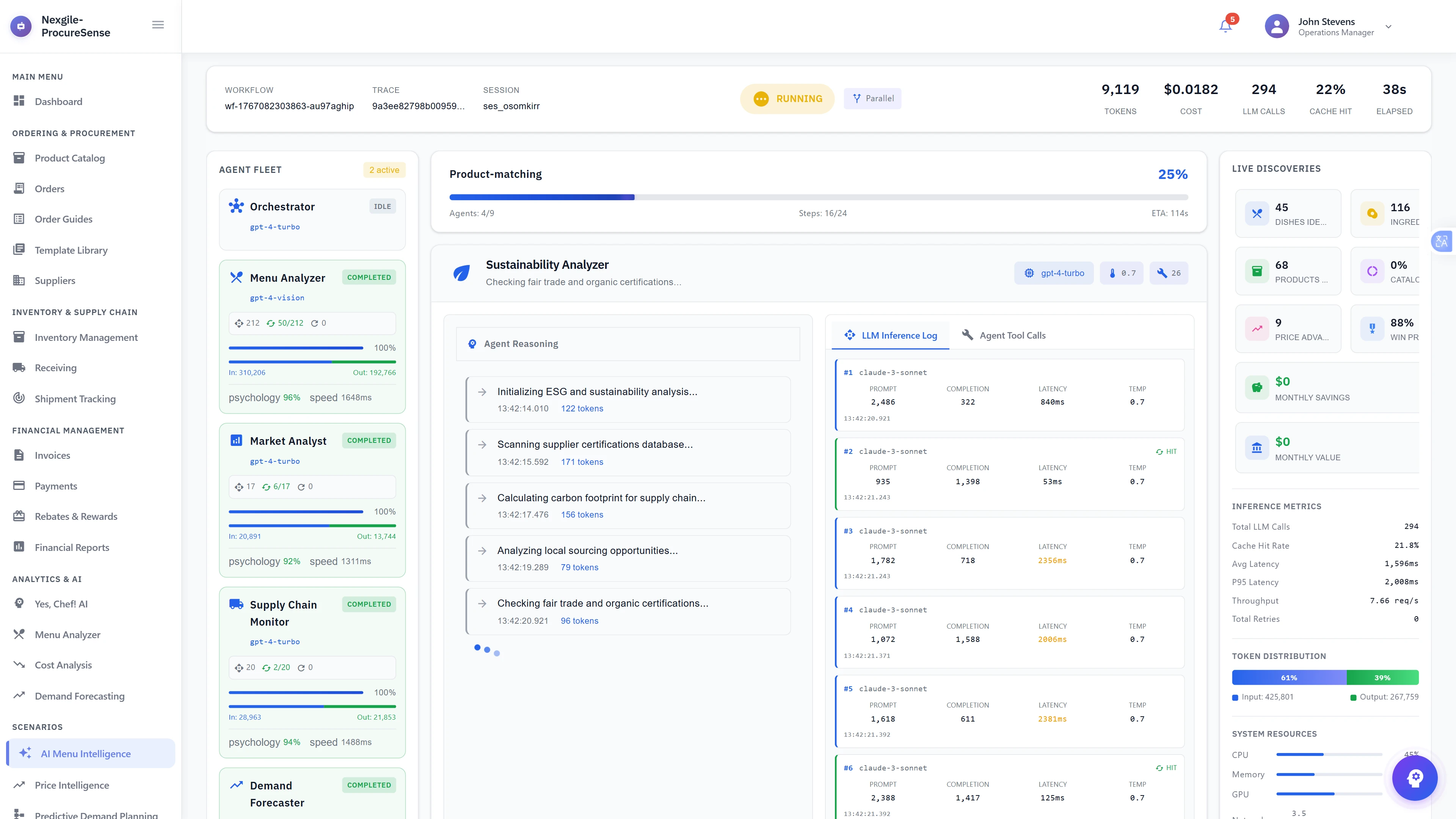Select the Orchestrator agent icon
This screenshot has height=819, width=1456.
coord(236,206)
